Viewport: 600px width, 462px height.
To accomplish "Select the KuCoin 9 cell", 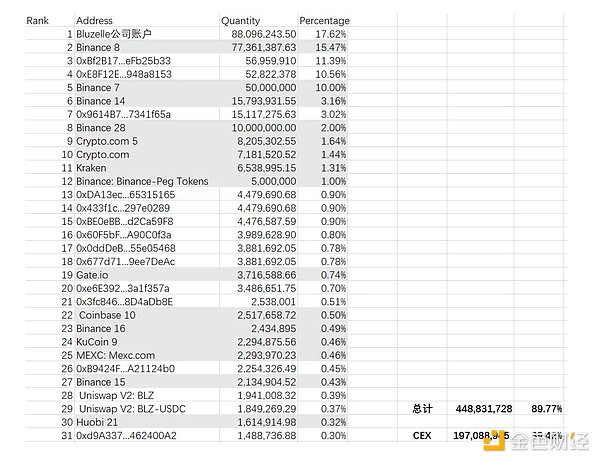I will [97, 341].
